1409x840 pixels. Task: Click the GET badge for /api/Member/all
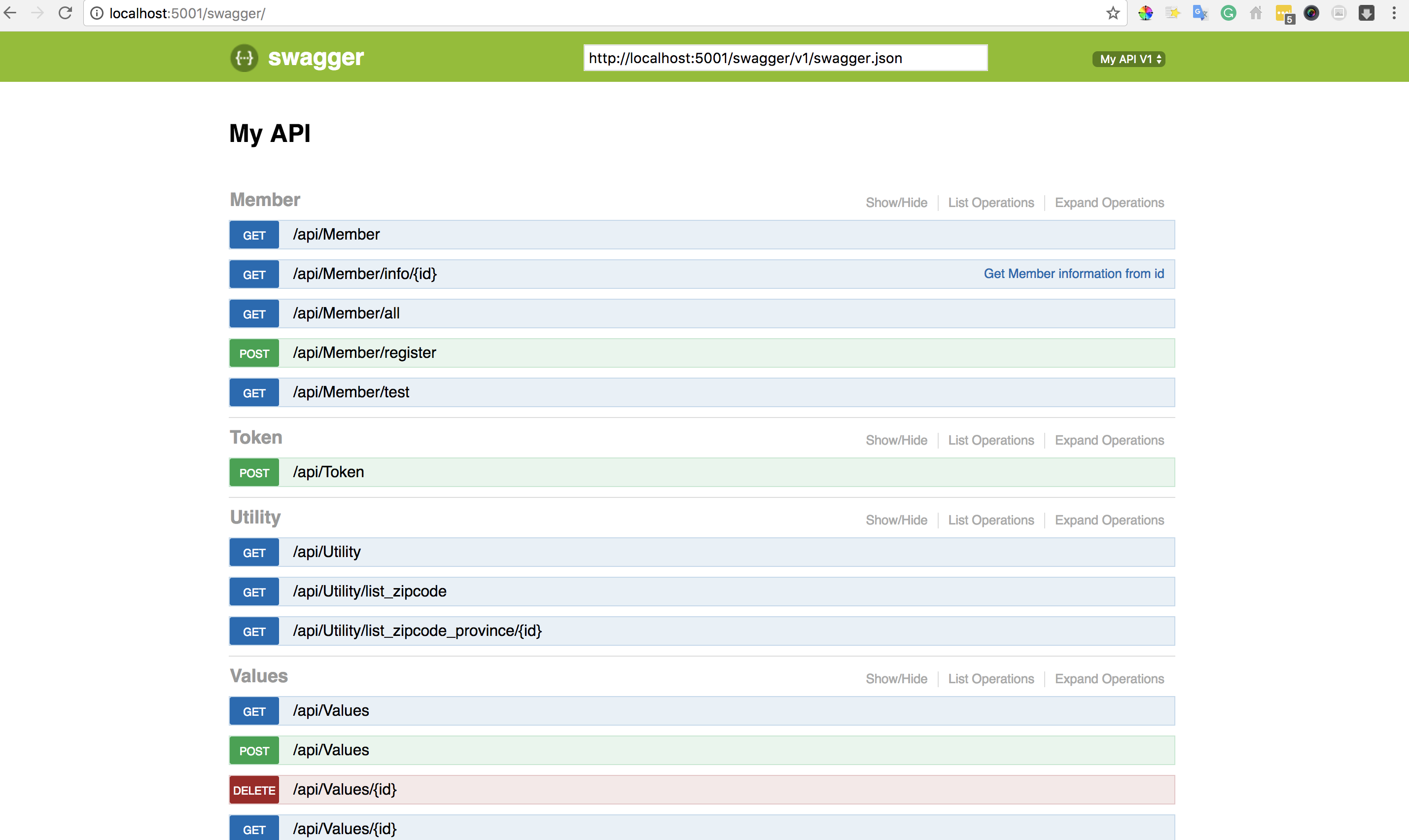coord(254,314)
